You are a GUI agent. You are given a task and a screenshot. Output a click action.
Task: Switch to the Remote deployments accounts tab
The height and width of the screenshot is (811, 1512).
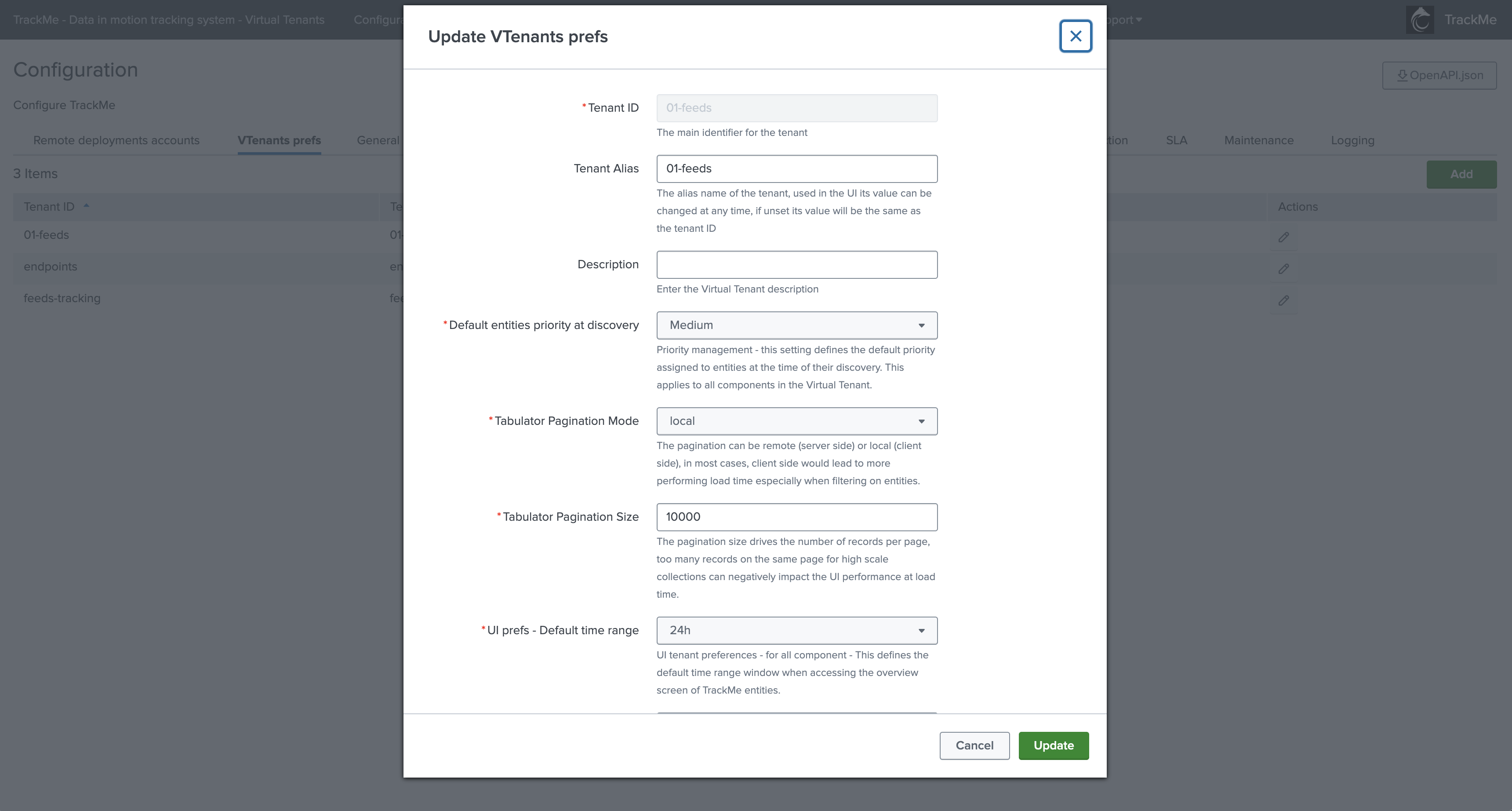116,140
